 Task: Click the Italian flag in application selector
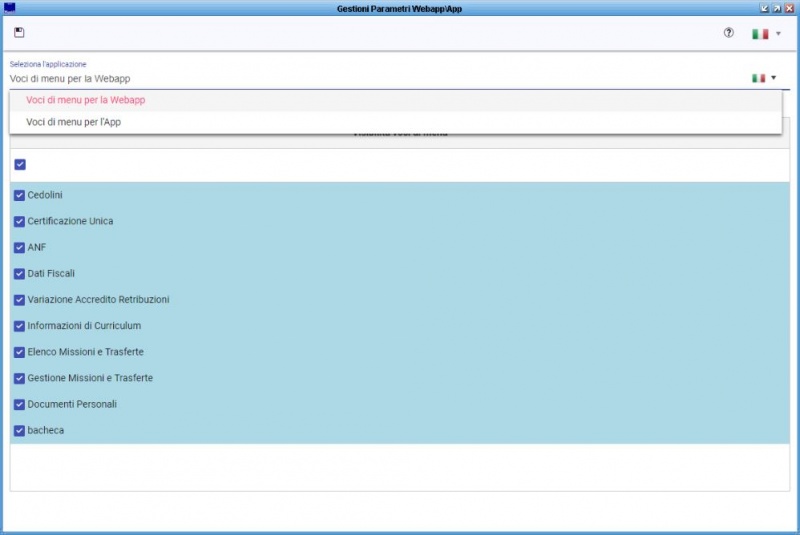tap(759, 78)
